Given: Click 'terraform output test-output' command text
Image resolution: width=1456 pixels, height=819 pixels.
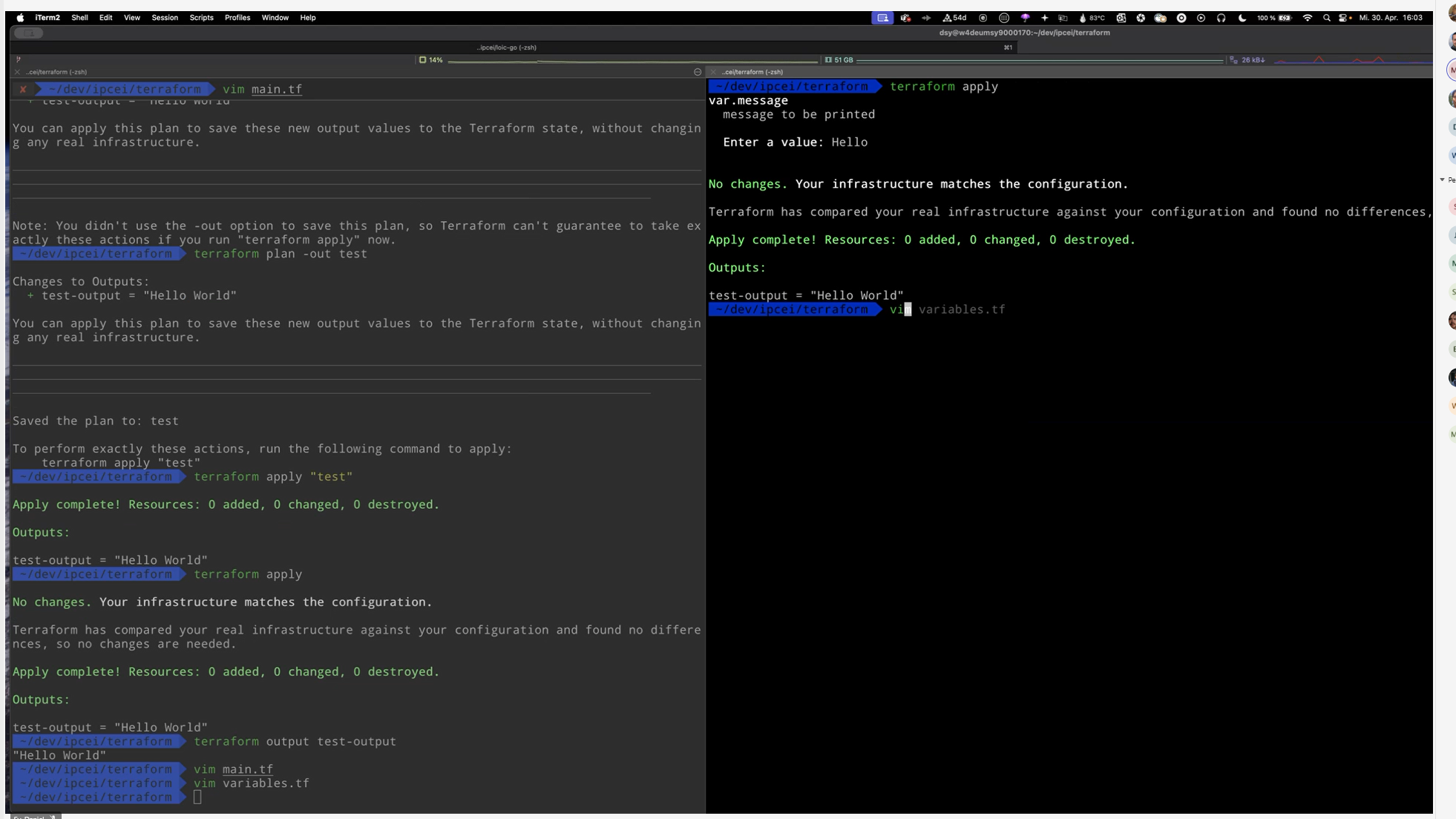Looking at the screenshot, I should click(x=295, y=742).
